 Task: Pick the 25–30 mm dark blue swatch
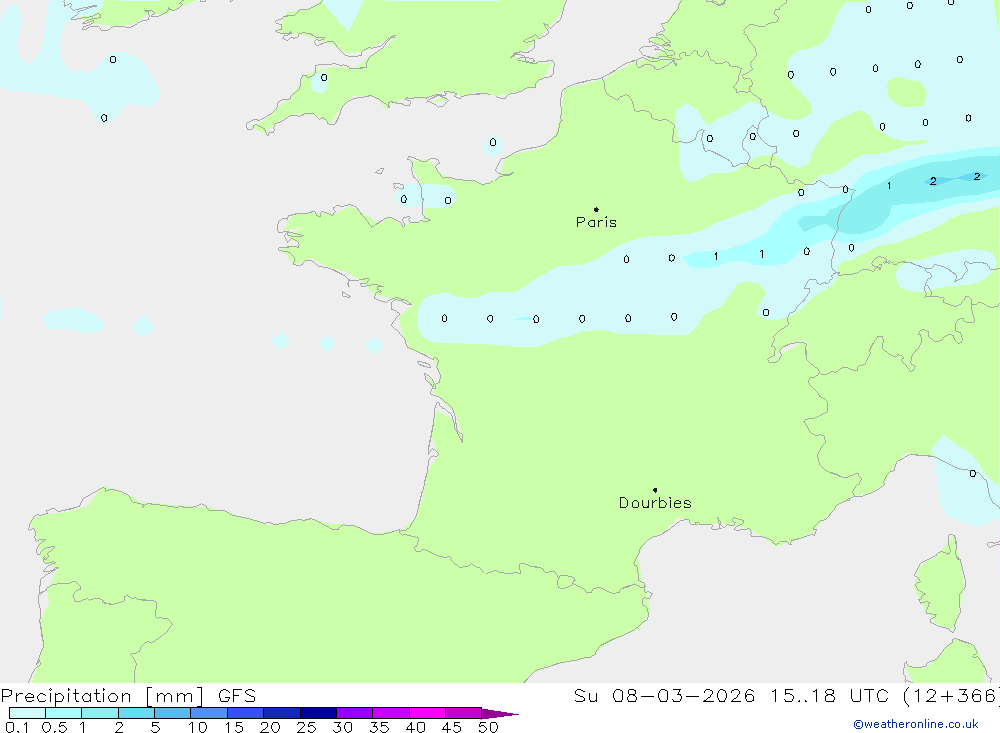(318, 713)
